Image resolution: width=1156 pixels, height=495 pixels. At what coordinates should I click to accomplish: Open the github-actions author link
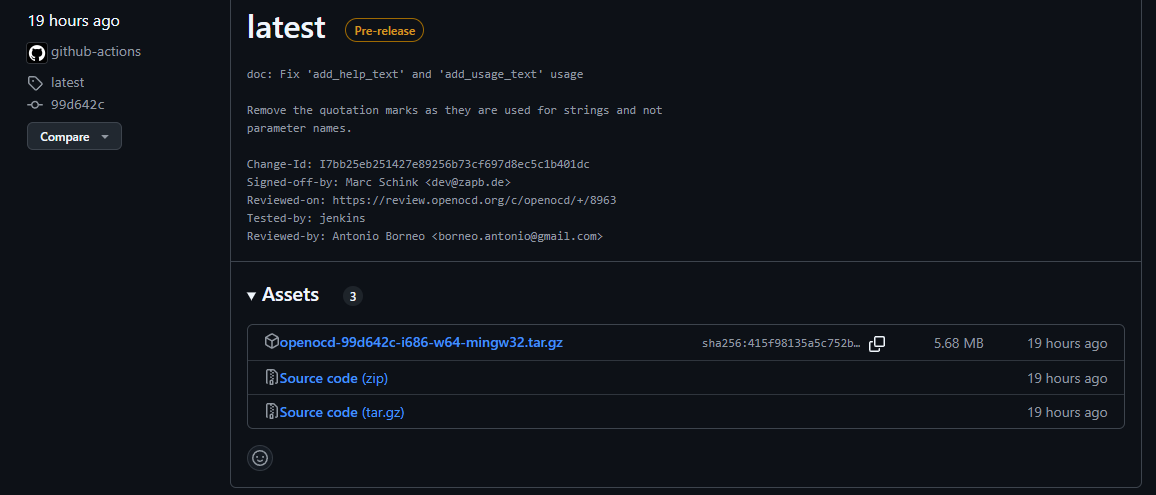pos(96,52)
